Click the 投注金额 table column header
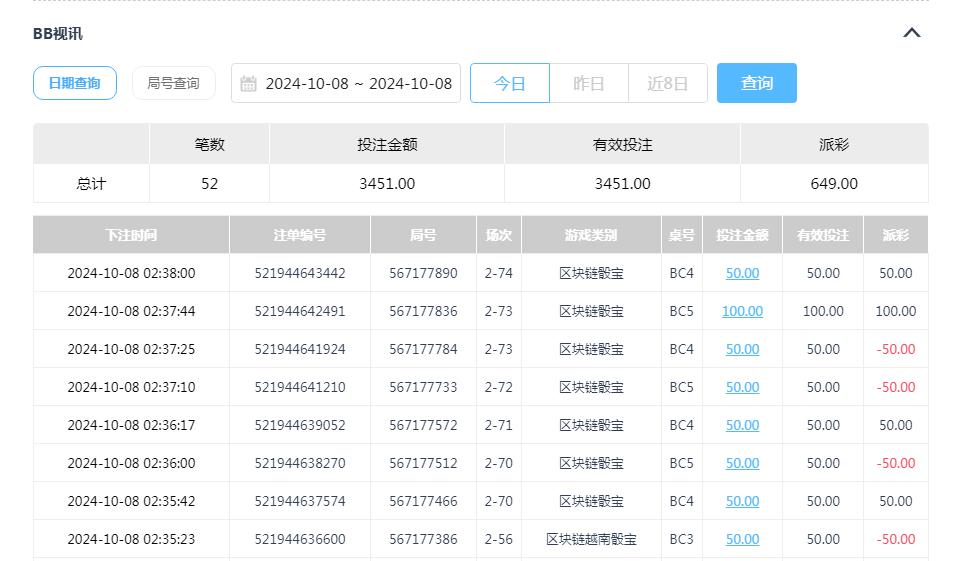Image resolution: width=962 pixels, height=561 pixels. [742, 235]
